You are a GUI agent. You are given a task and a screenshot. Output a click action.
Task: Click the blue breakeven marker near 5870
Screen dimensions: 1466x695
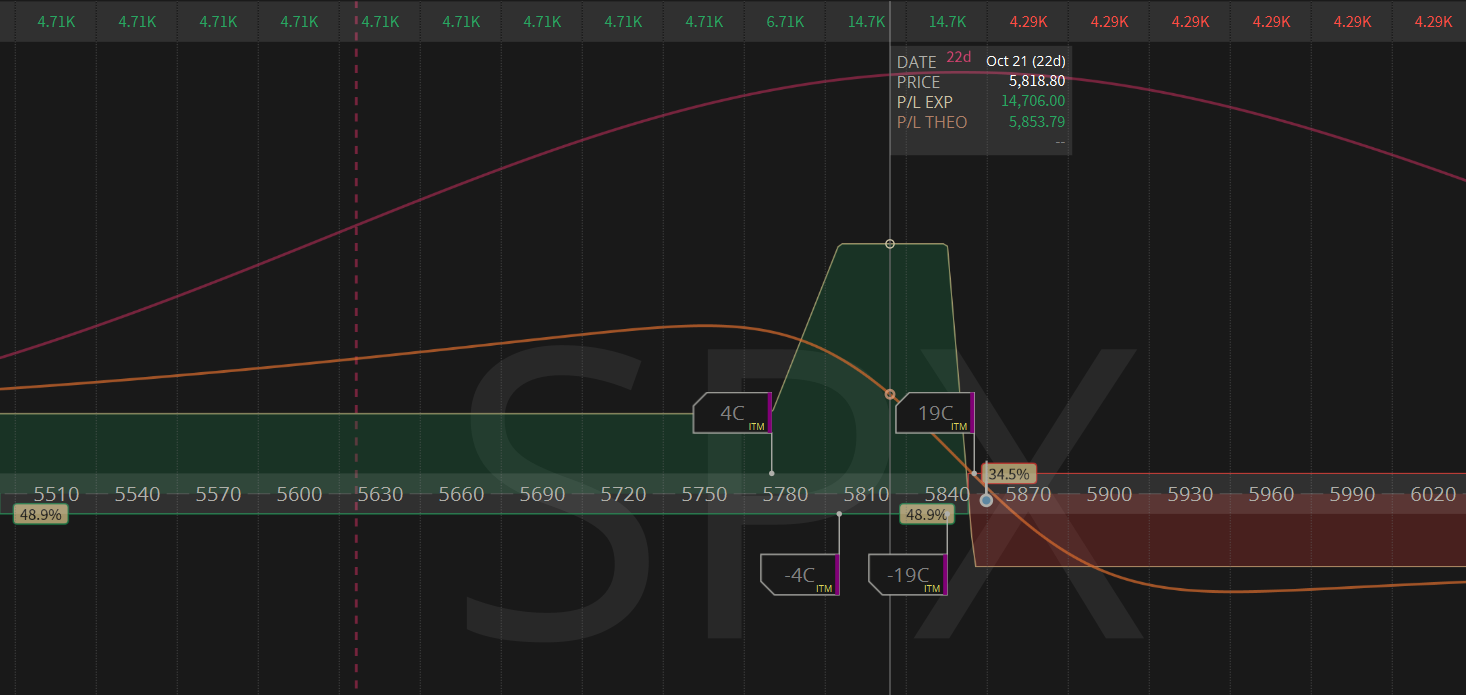point(986,500)
